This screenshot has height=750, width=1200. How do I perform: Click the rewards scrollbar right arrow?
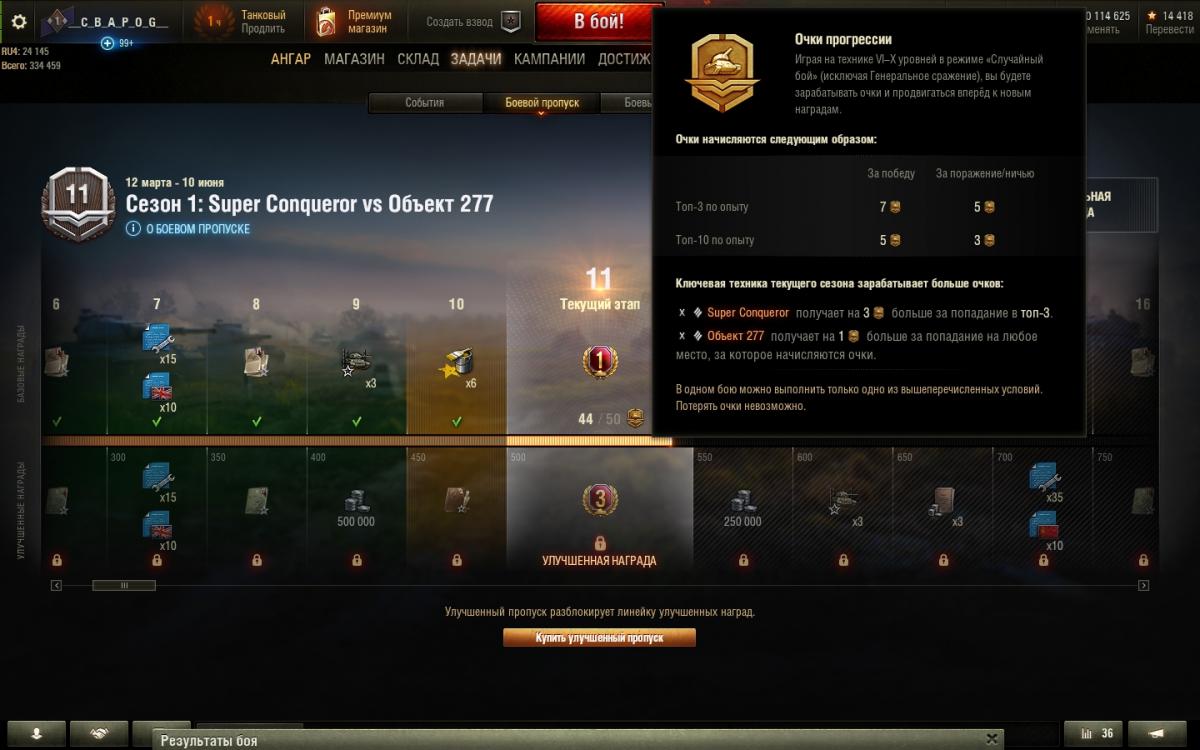pos(1144,585)
